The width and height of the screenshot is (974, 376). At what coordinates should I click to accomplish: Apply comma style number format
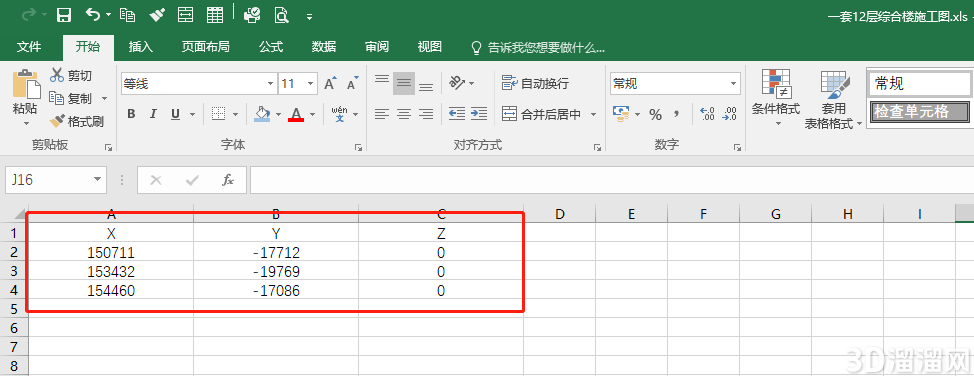[676, 114]
